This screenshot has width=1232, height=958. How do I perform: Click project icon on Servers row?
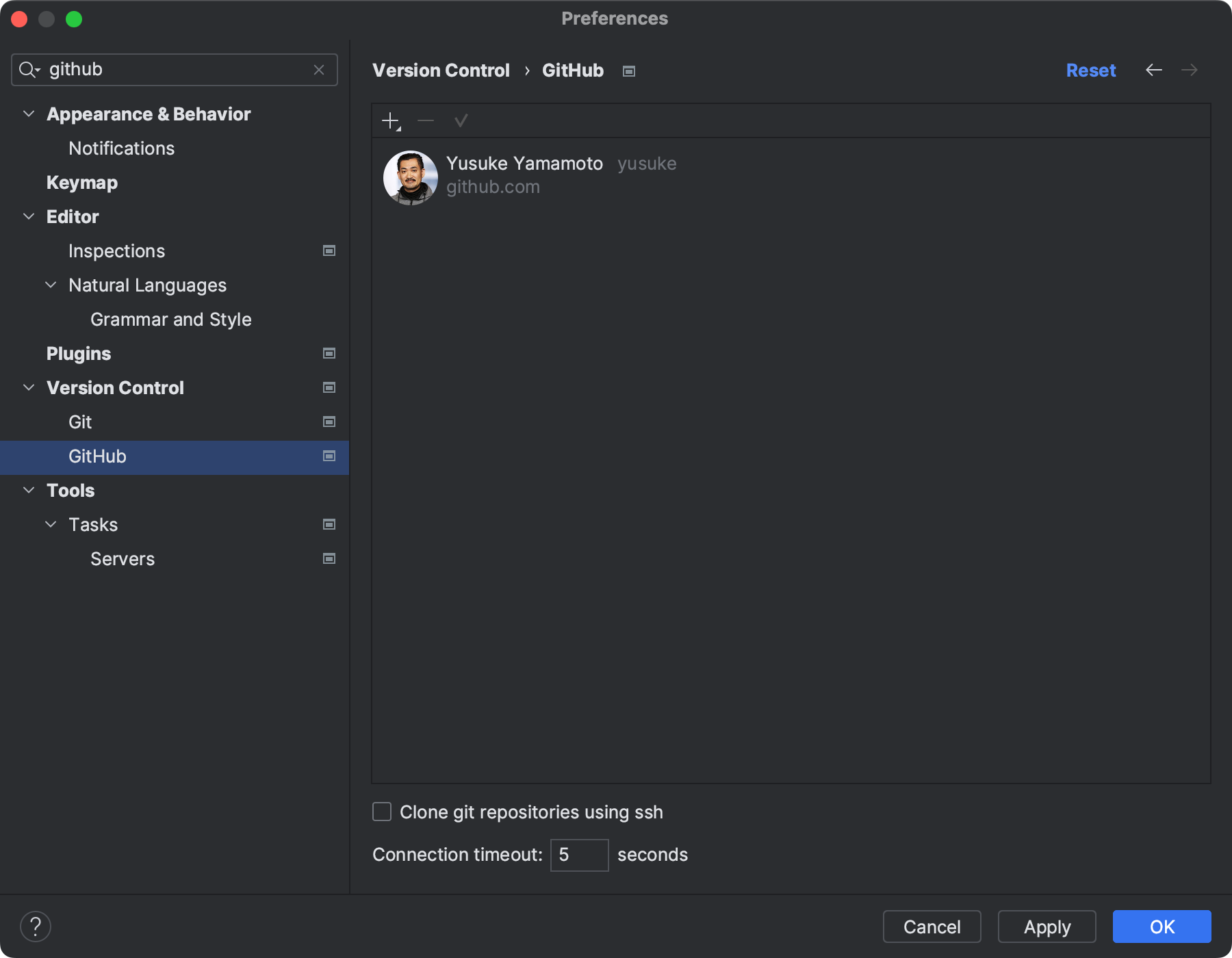(329, 558)
